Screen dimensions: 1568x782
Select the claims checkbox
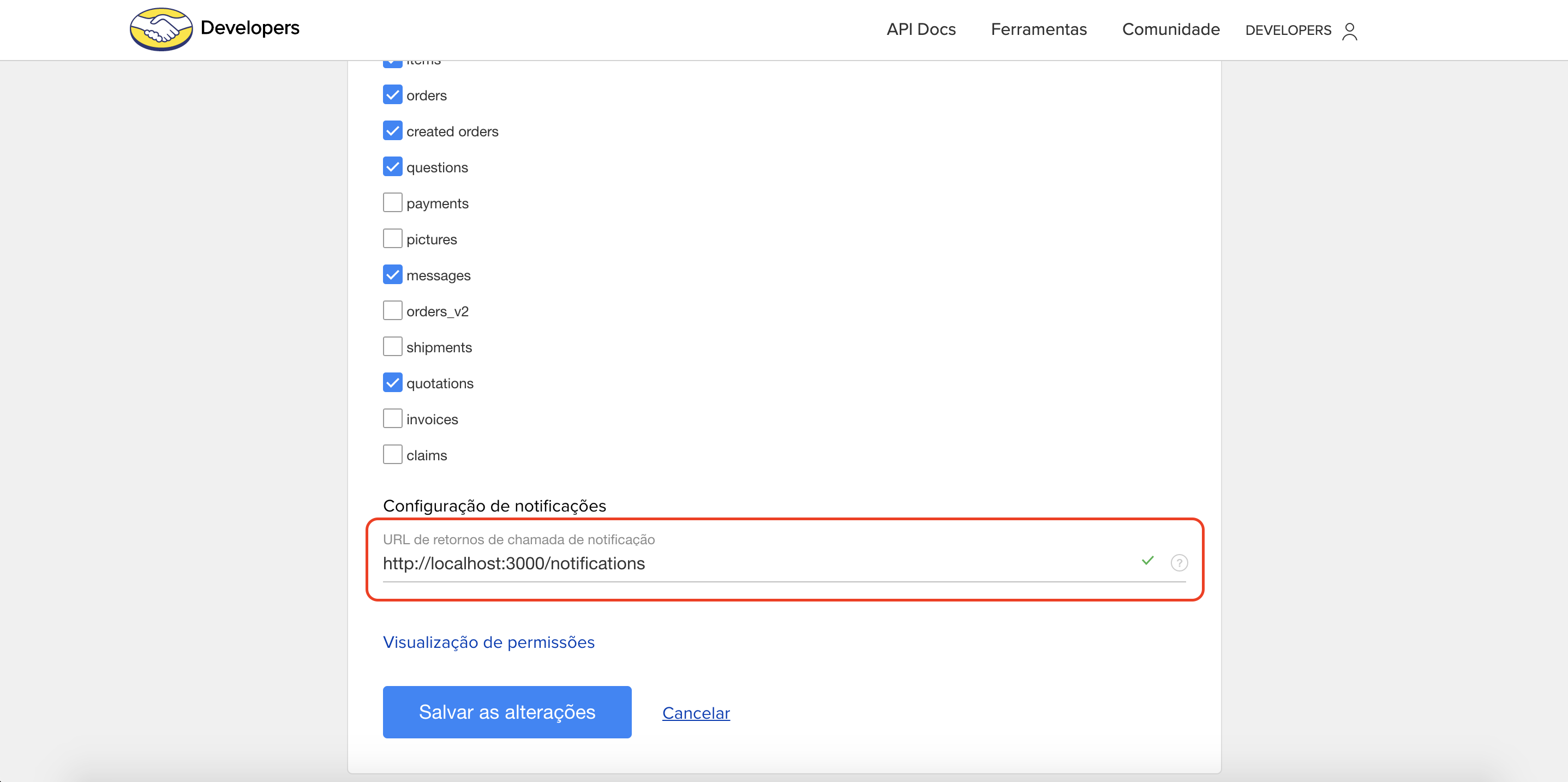pos(393,455)
